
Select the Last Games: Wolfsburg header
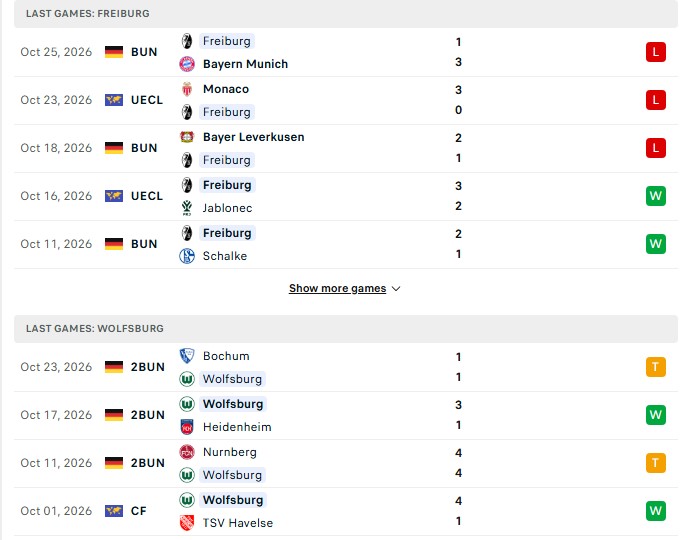[346, 329]
